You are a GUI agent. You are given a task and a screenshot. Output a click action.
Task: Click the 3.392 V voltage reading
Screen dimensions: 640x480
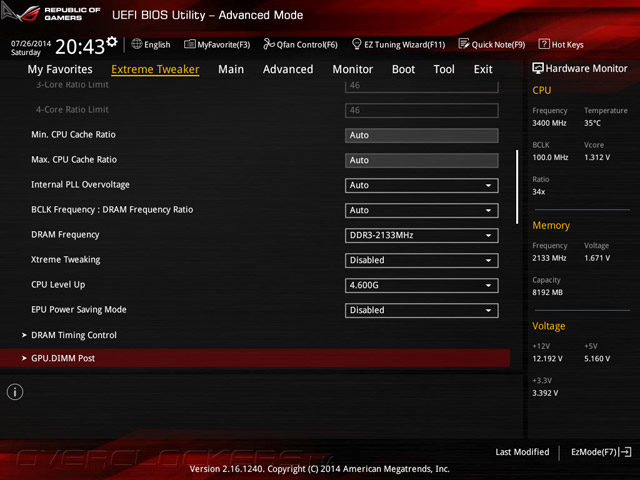click(545, 393)
